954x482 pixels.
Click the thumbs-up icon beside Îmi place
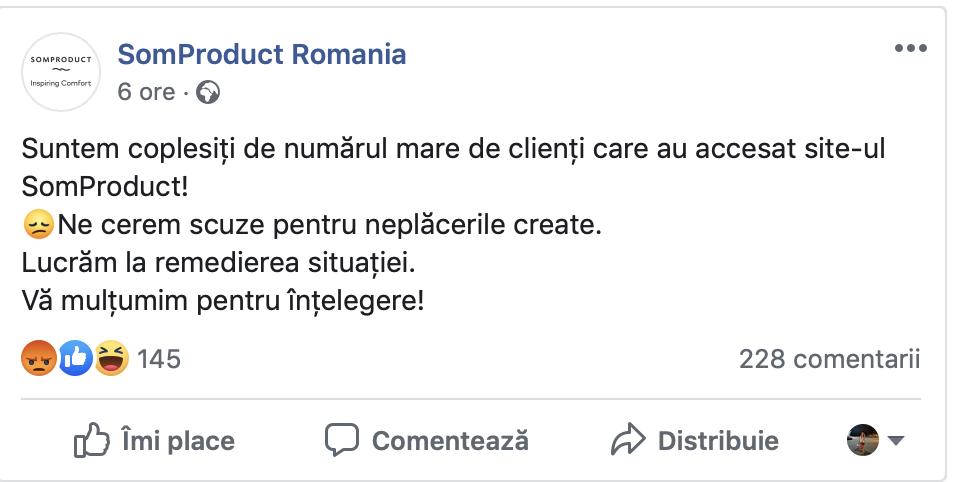(x=91, y=440)
